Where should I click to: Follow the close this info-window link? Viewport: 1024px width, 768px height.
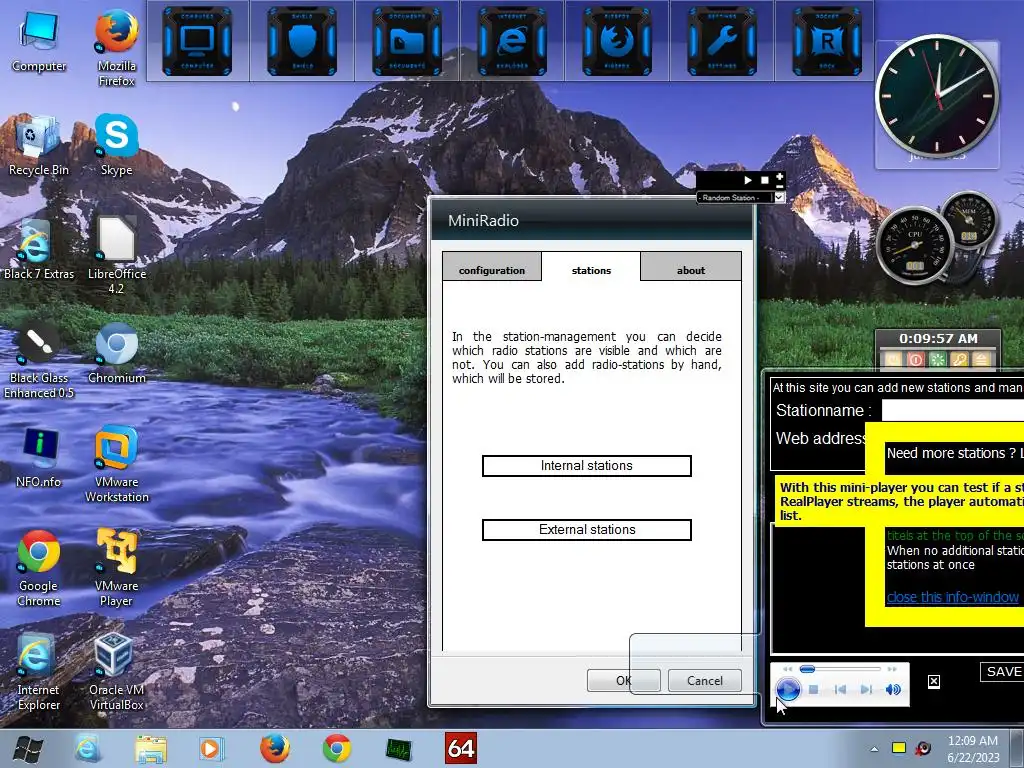point(952,597)
